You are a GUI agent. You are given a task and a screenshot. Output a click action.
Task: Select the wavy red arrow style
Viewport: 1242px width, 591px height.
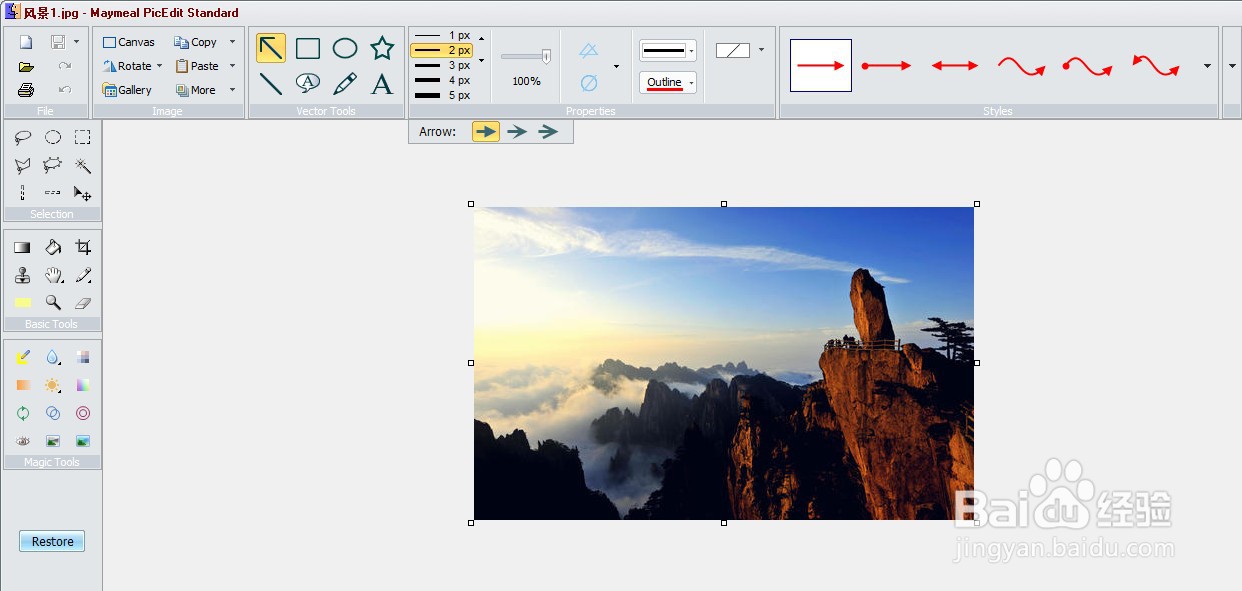pos(1022,66)
